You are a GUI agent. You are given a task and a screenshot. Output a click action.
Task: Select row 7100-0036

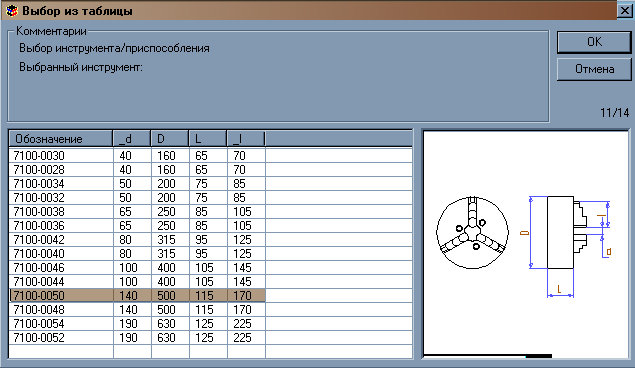click(137, 226)
